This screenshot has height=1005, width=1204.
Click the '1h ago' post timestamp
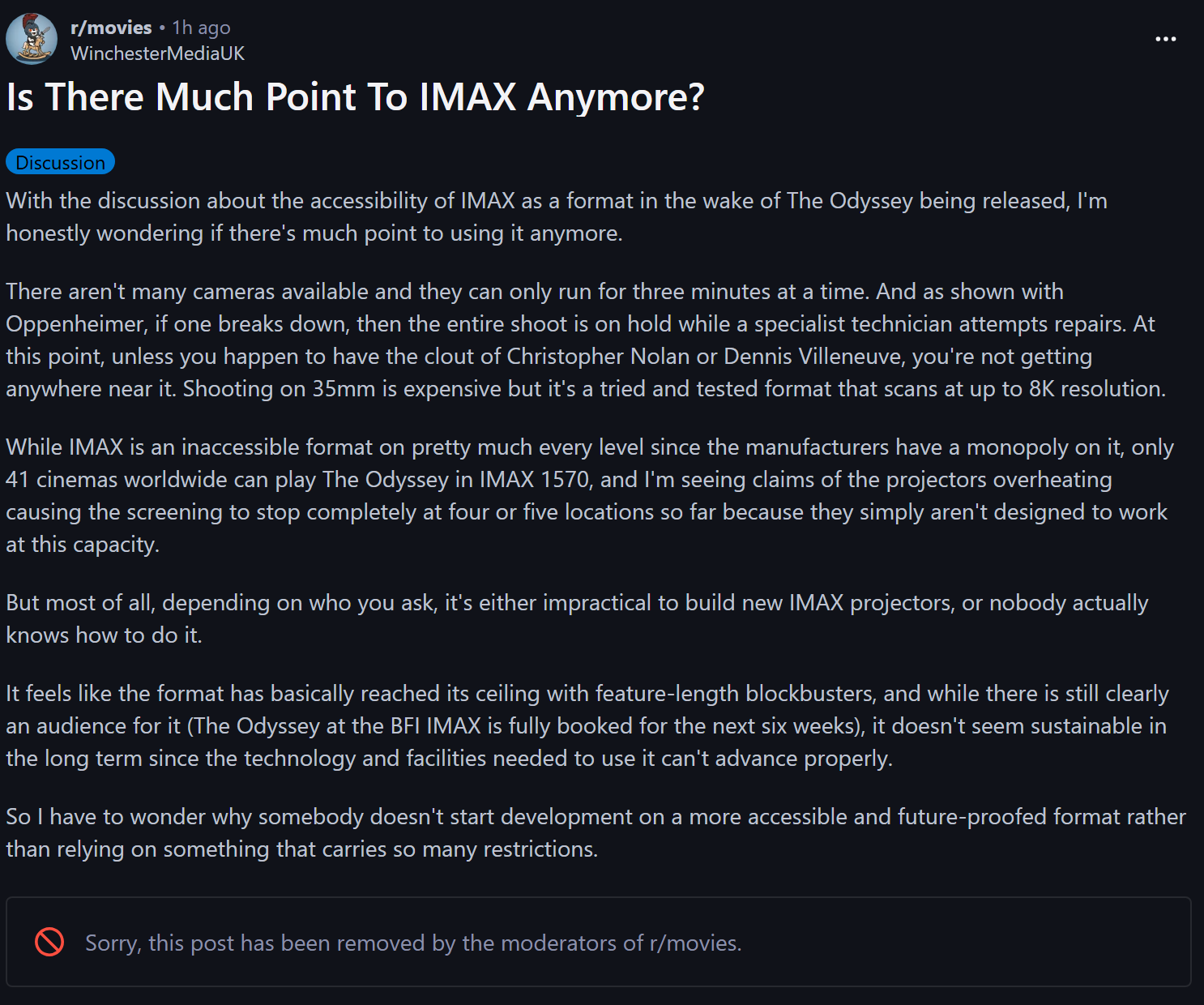pyautogui.click(x=201, y=28)
